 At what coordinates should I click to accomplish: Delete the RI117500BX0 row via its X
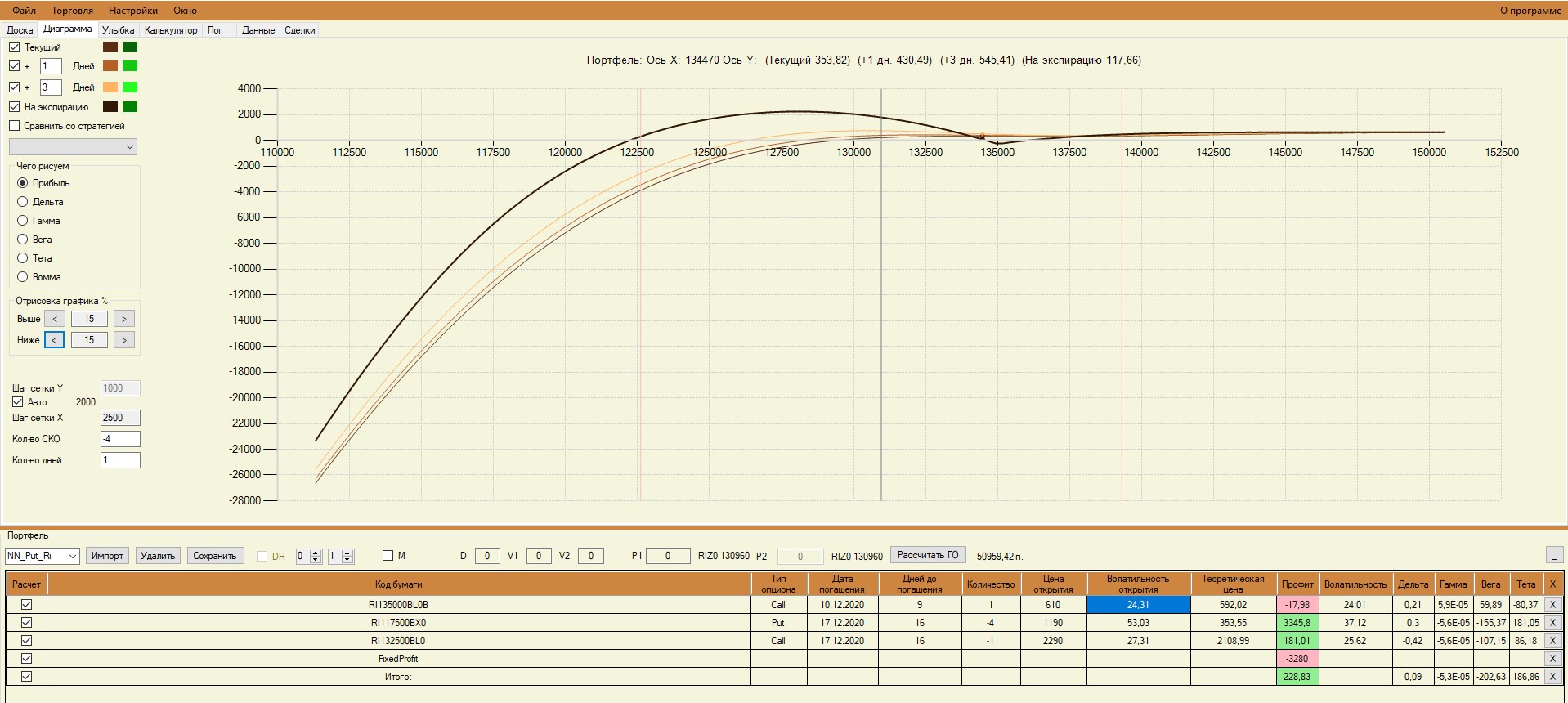coord(1552,623)
